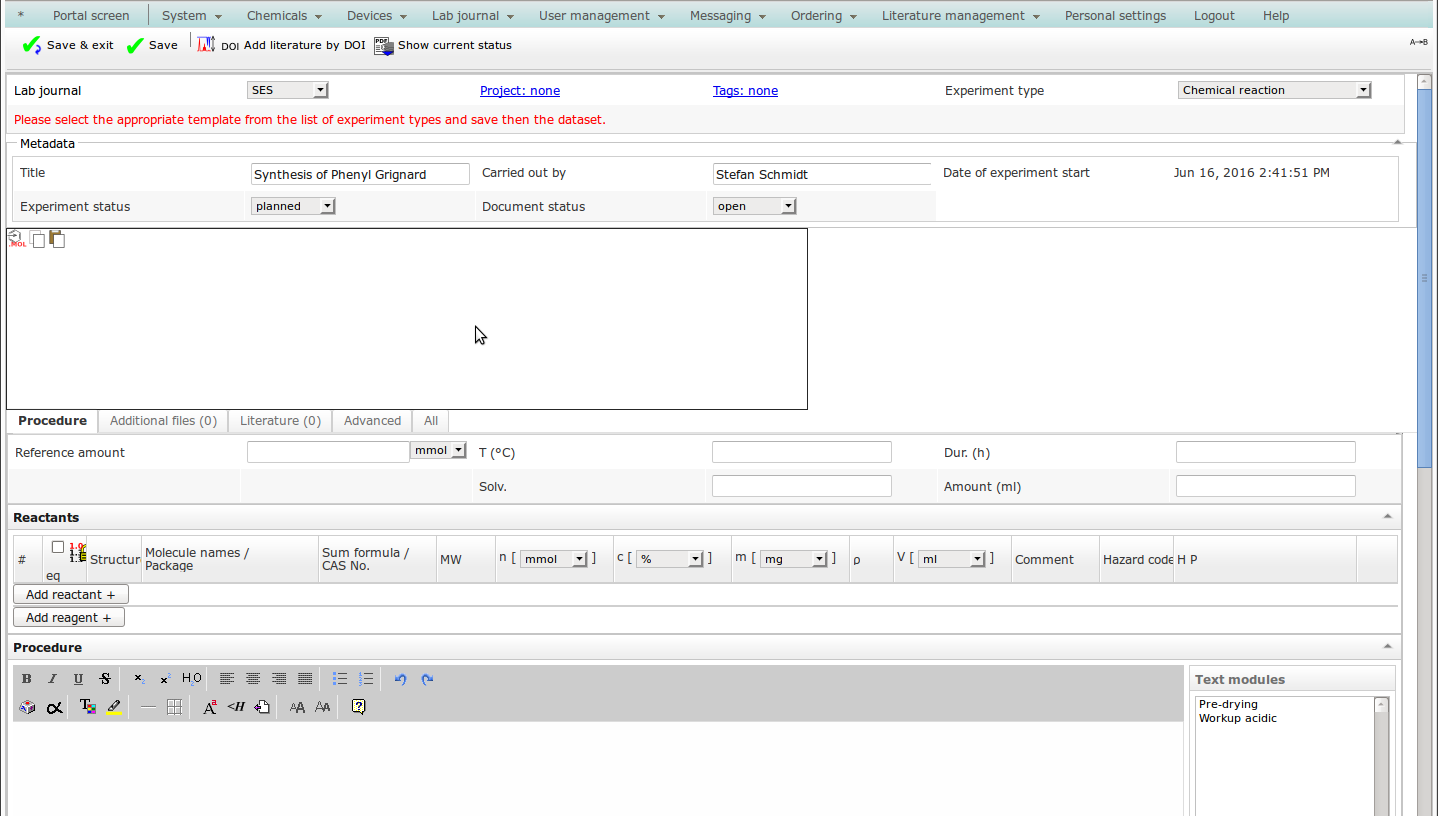Viewport: 1438px width, 816px height.
Task: Open reference amount mmol unit dropdown
Action: (439, 451)
